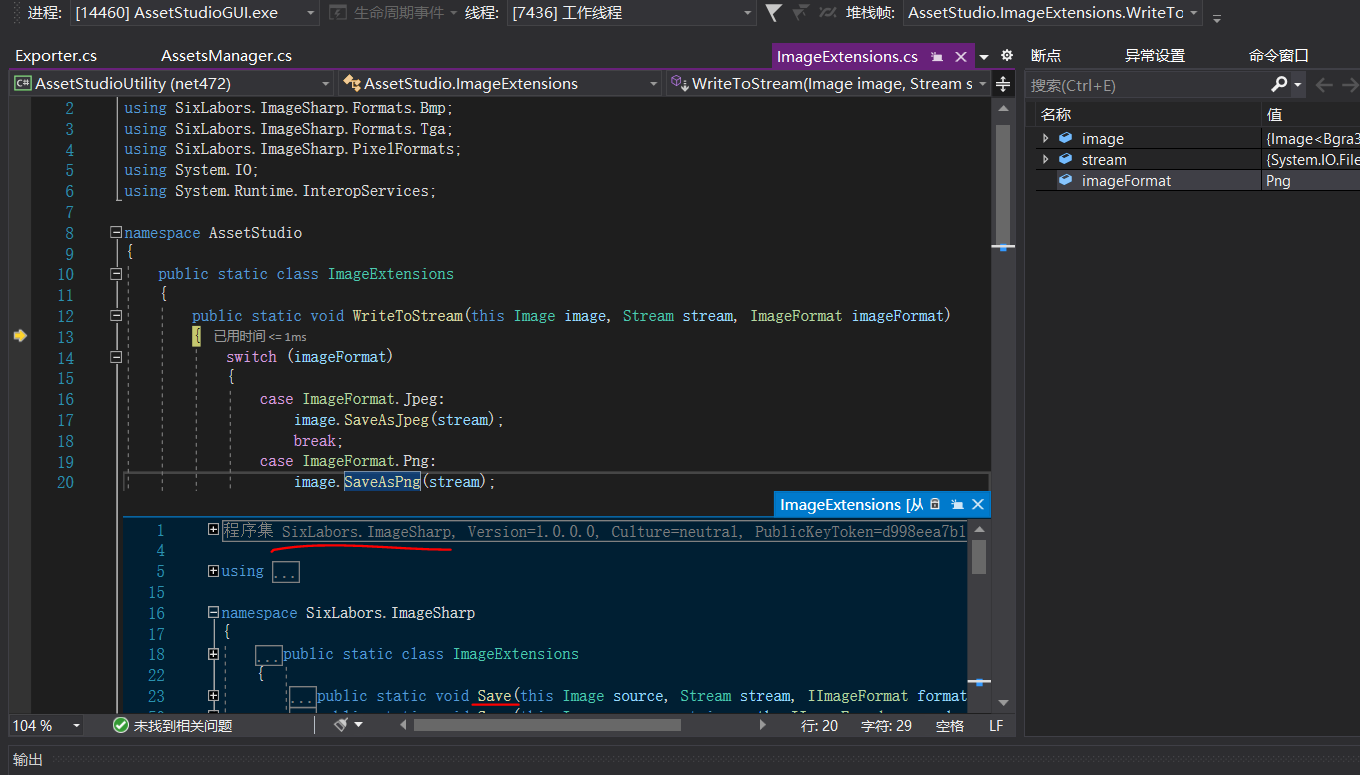The image size is (1360, 775).
Task: Promote the peek ImageExtensions preview to document
Action: pos(957,505)
